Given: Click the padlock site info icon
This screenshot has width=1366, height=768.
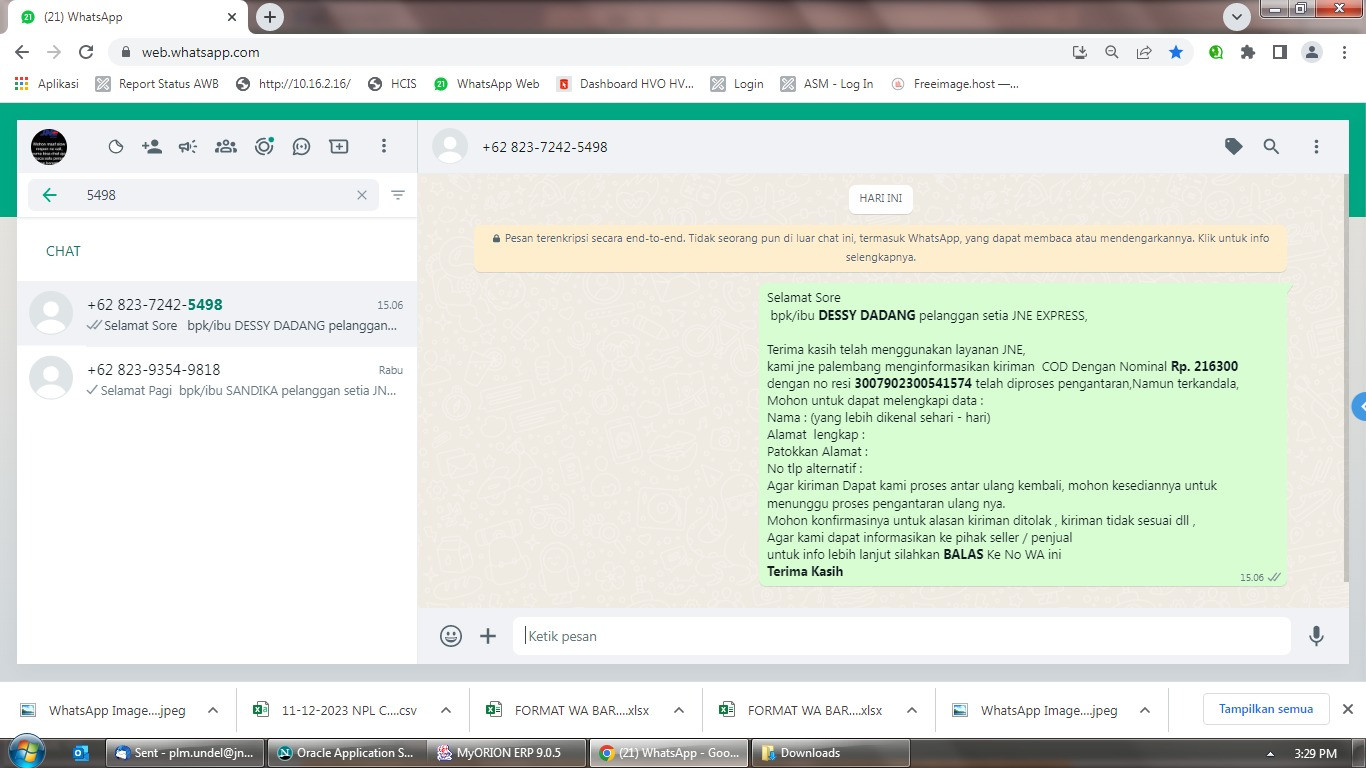Looking at the screenshot, I should (125, 52).
